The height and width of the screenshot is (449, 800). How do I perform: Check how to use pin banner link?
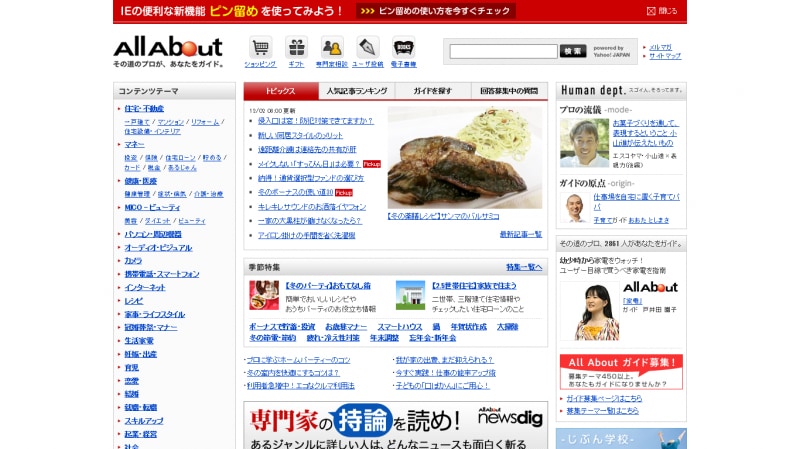tap(436, 11)
